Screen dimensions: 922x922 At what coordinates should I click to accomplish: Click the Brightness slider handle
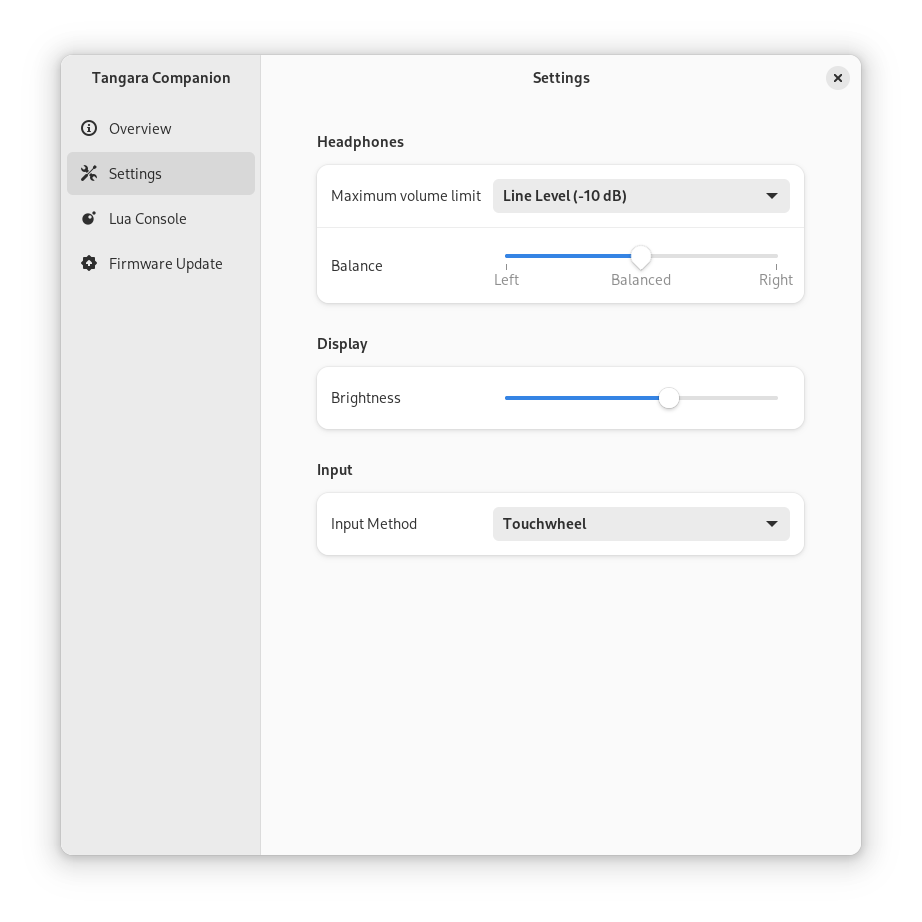[x=669, y=398]
